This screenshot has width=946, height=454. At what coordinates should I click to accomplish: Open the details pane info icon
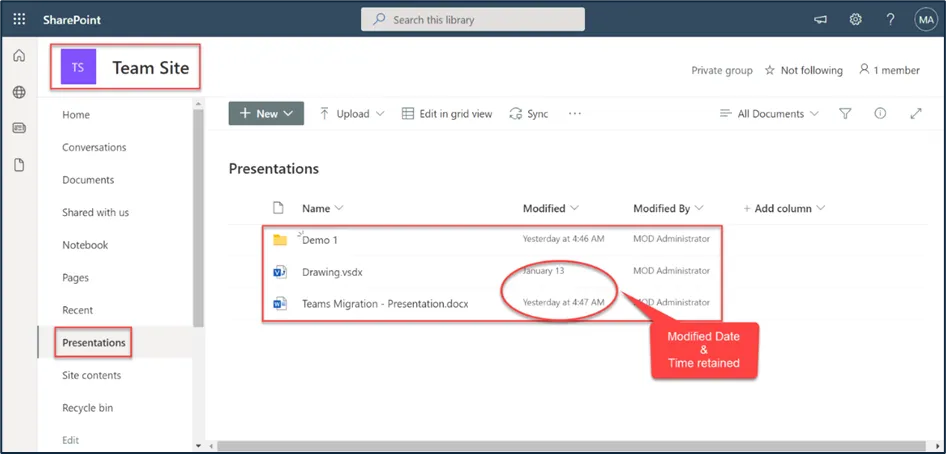(880, 114)
